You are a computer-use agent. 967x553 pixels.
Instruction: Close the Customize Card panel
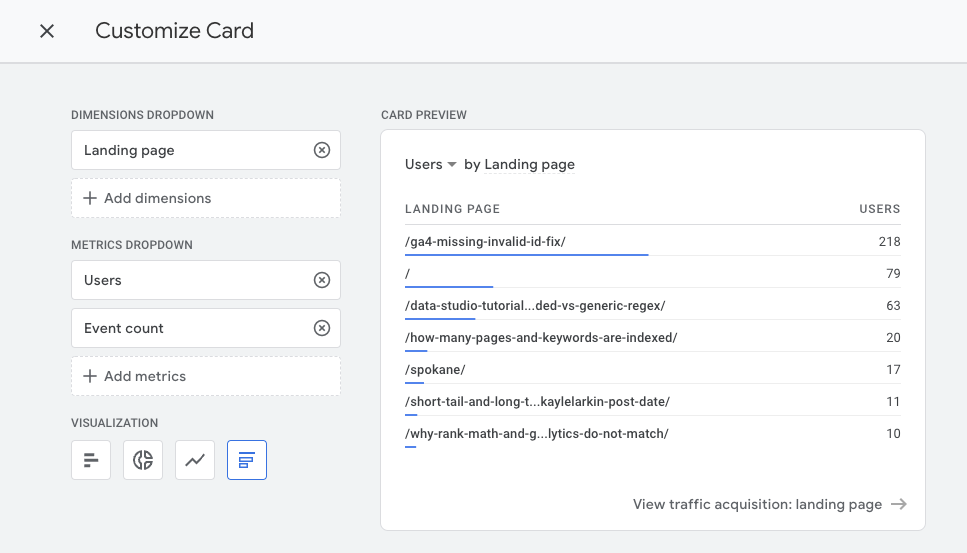click(x=47, y=31)
